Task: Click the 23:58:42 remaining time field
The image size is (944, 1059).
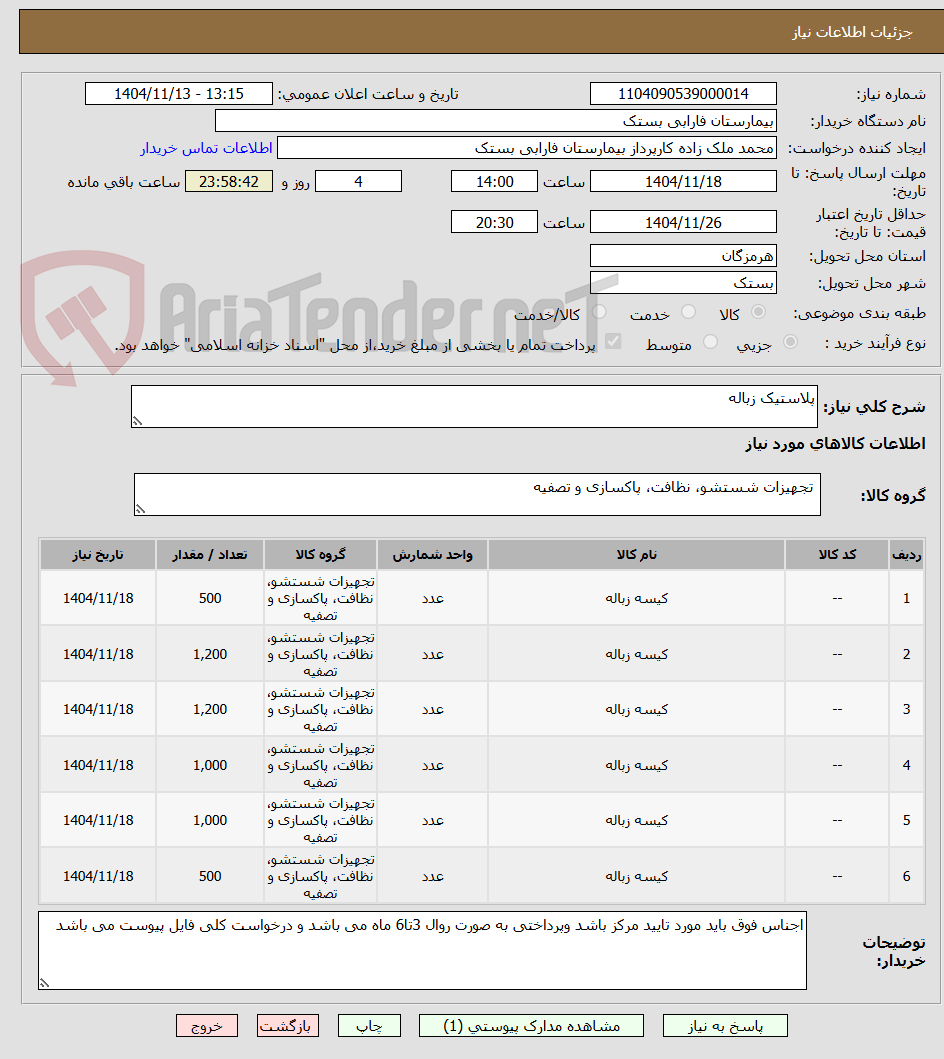Action: click(x=229, y=182)
